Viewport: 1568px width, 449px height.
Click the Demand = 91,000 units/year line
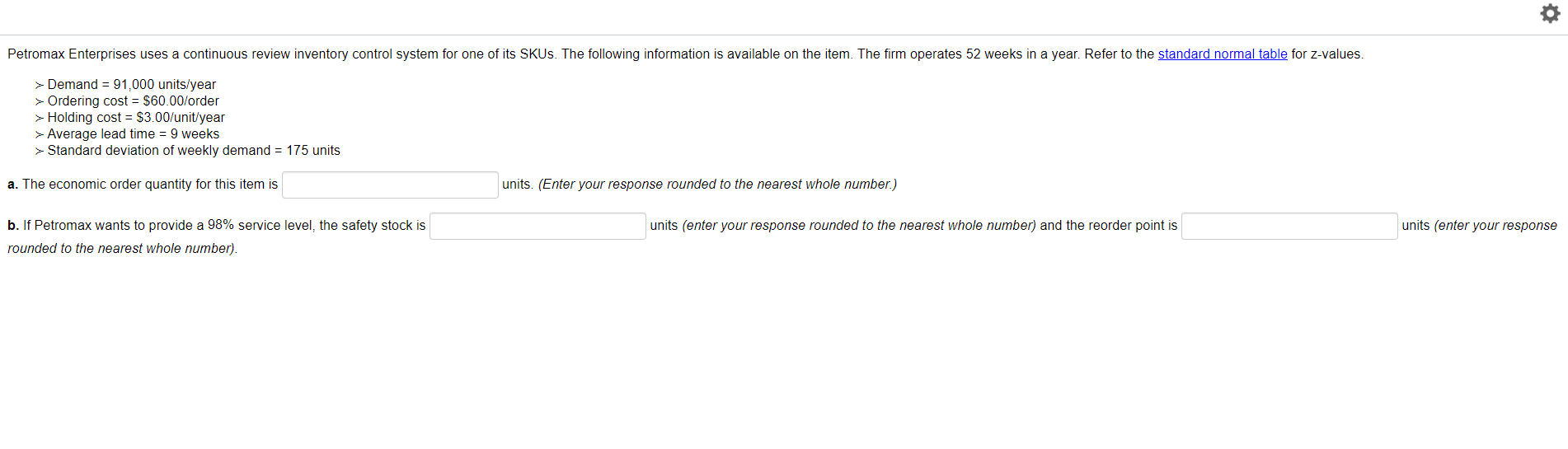tap(132, 84)
